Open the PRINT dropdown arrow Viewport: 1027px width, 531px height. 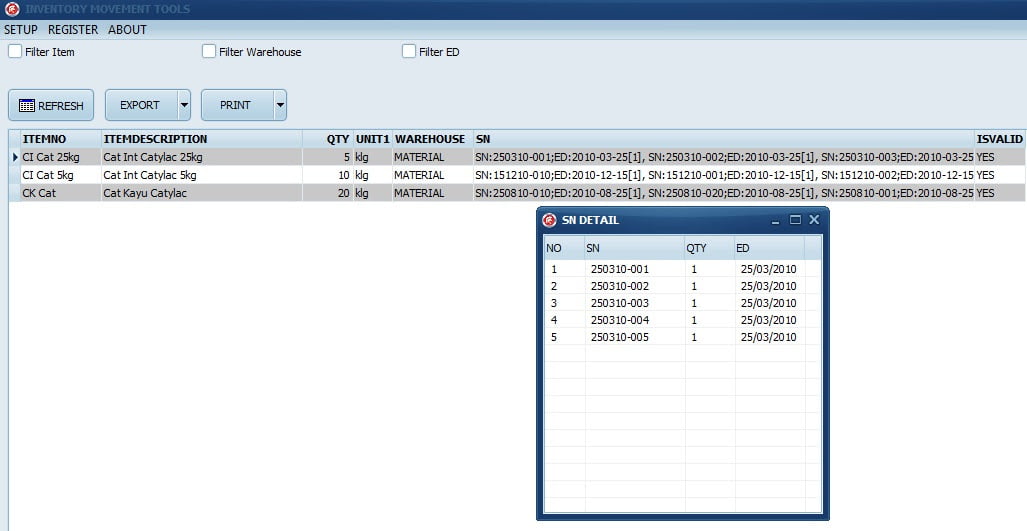tap(280, 105)
